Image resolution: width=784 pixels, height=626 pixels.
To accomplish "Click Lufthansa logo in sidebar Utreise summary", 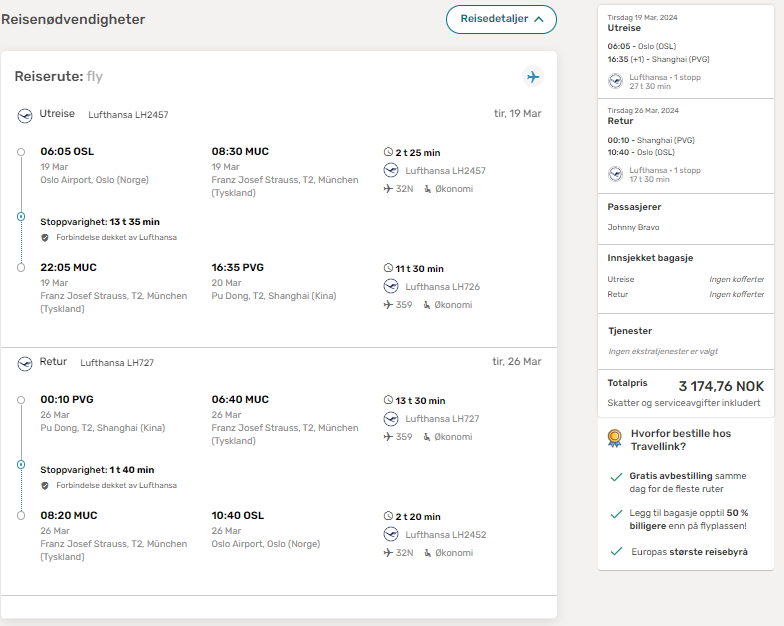I will coord(616,81).
